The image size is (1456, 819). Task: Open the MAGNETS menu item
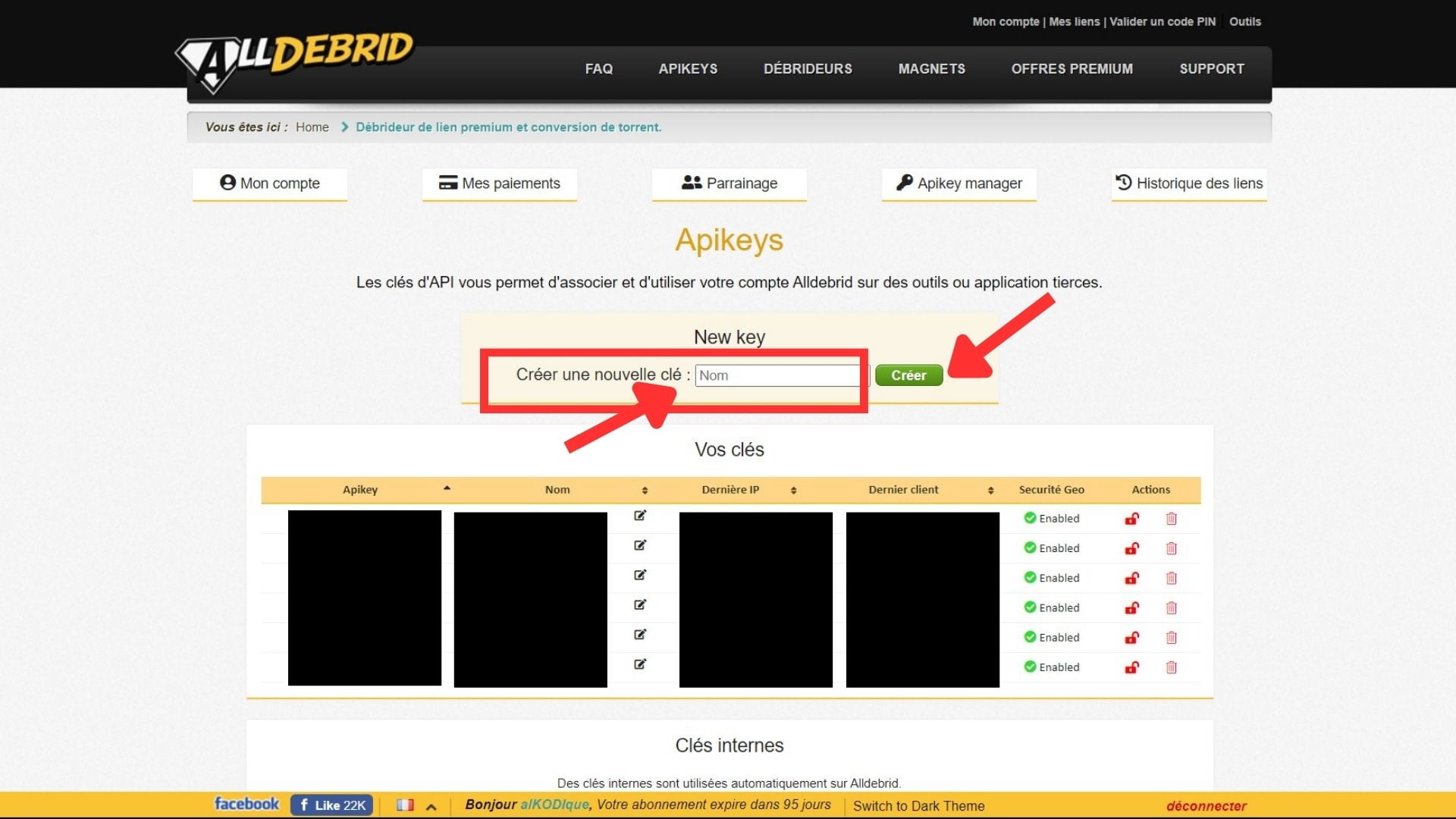[931, 68]
